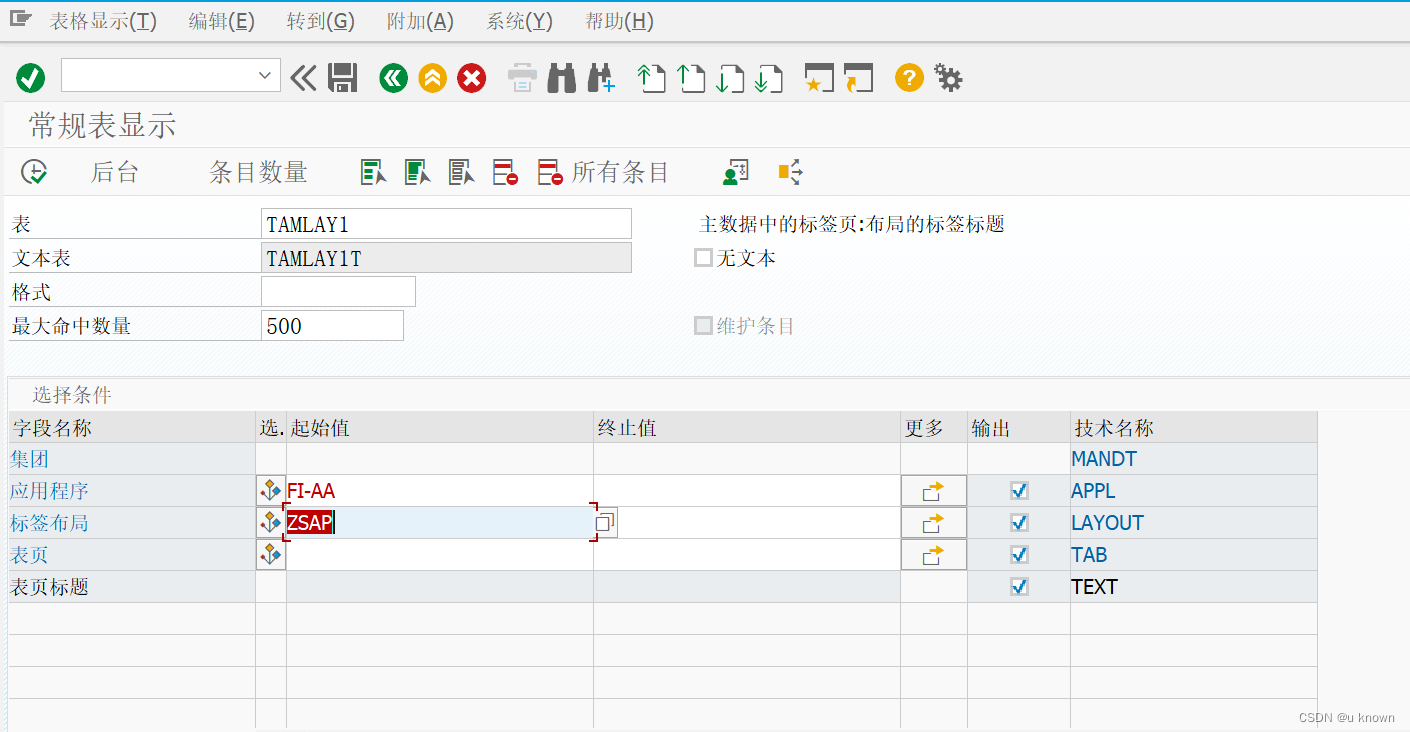Open selection option icon for 表页 row
Viewport: 1410px width, 732px height.
tap(271, 555)
